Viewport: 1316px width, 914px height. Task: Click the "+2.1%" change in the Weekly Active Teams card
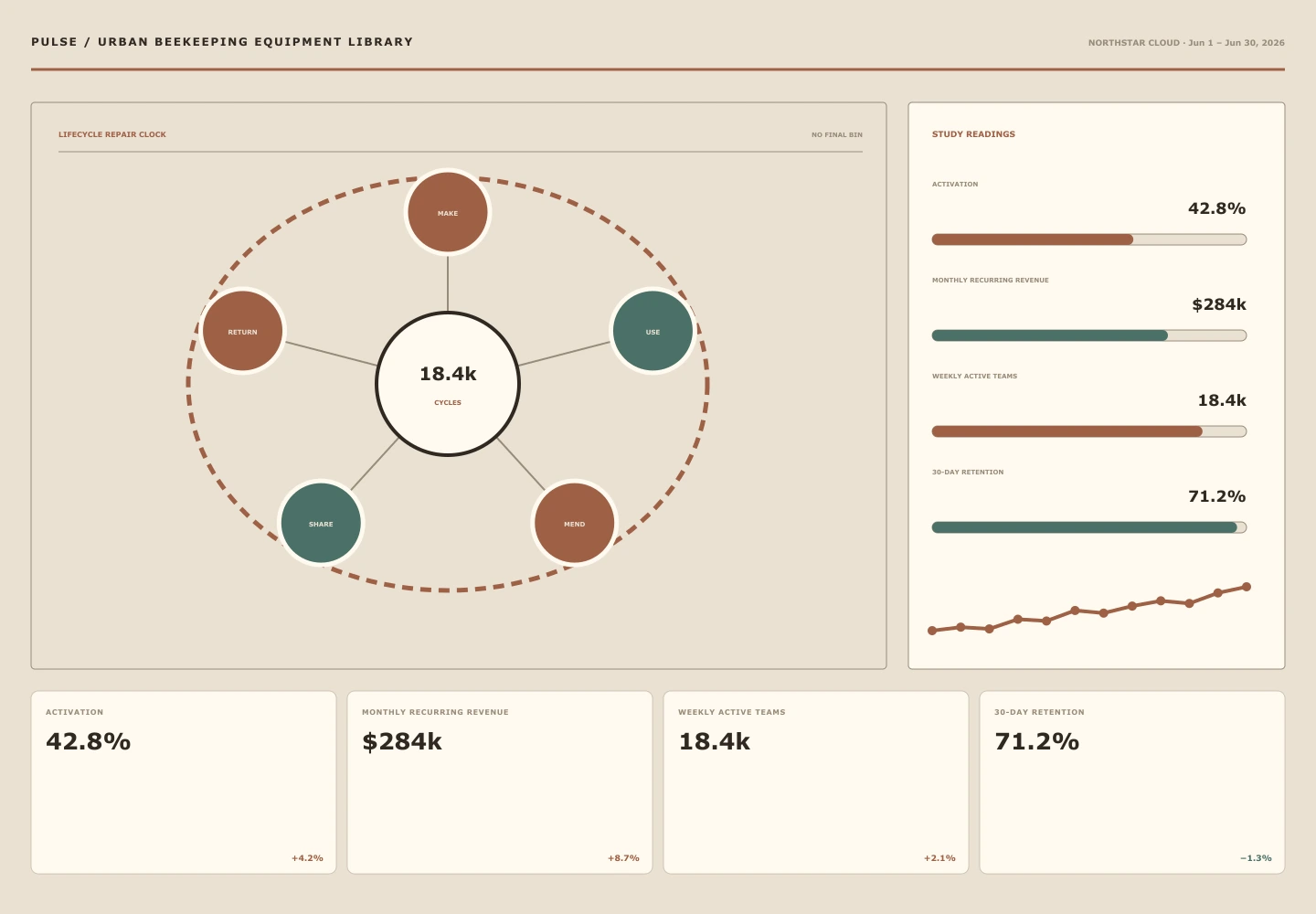click(939, 858)
